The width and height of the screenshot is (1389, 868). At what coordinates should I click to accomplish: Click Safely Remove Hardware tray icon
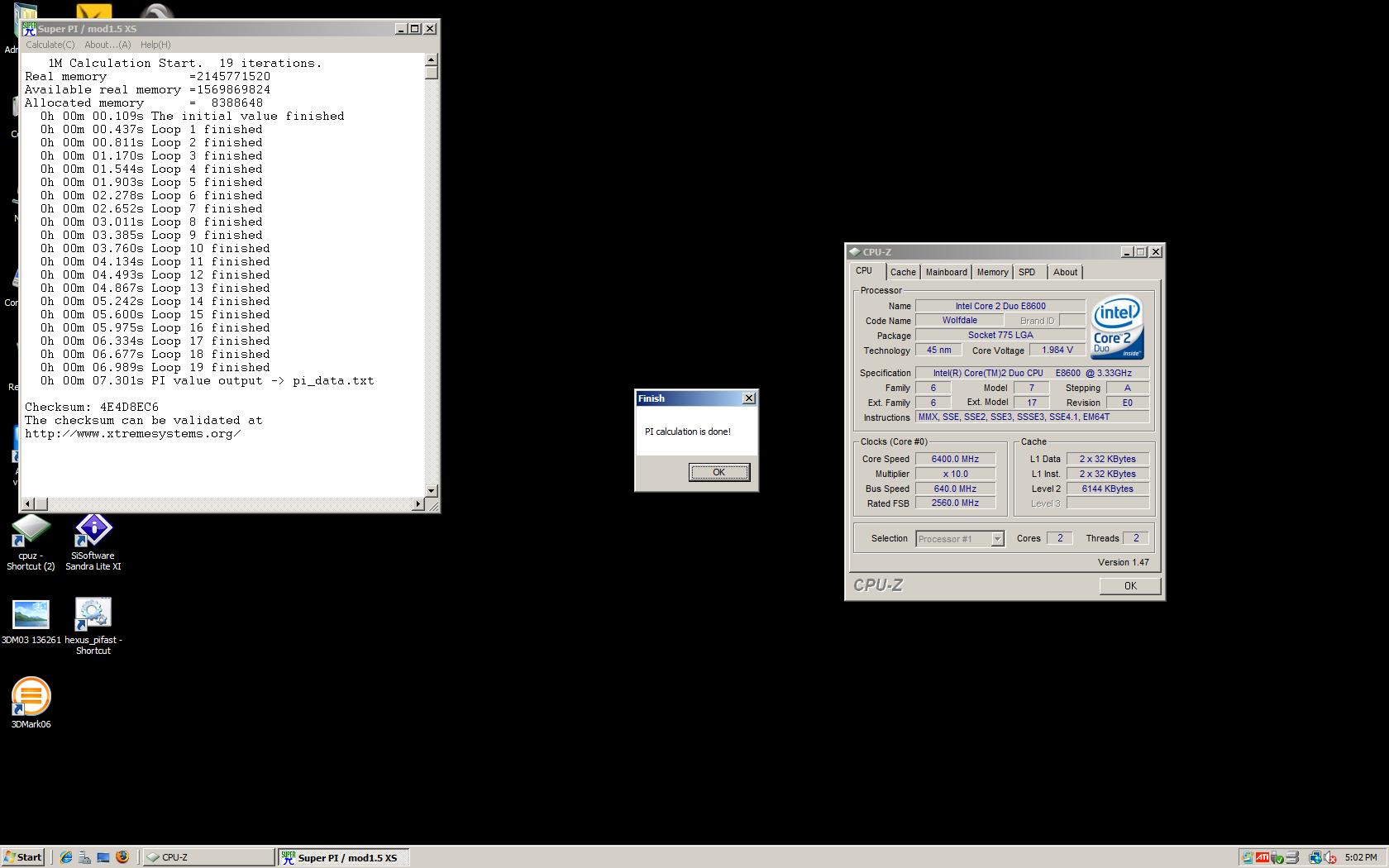click(1277, 857)
